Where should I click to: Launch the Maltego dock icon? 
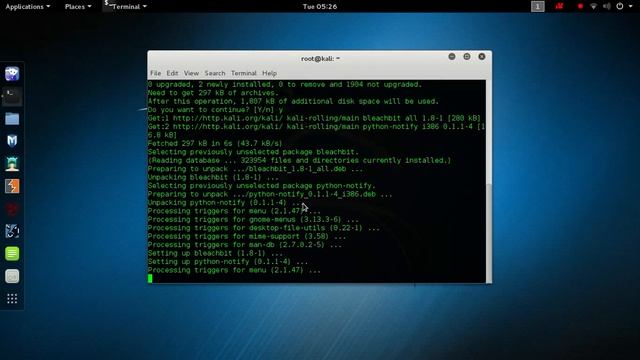point(12,231)
